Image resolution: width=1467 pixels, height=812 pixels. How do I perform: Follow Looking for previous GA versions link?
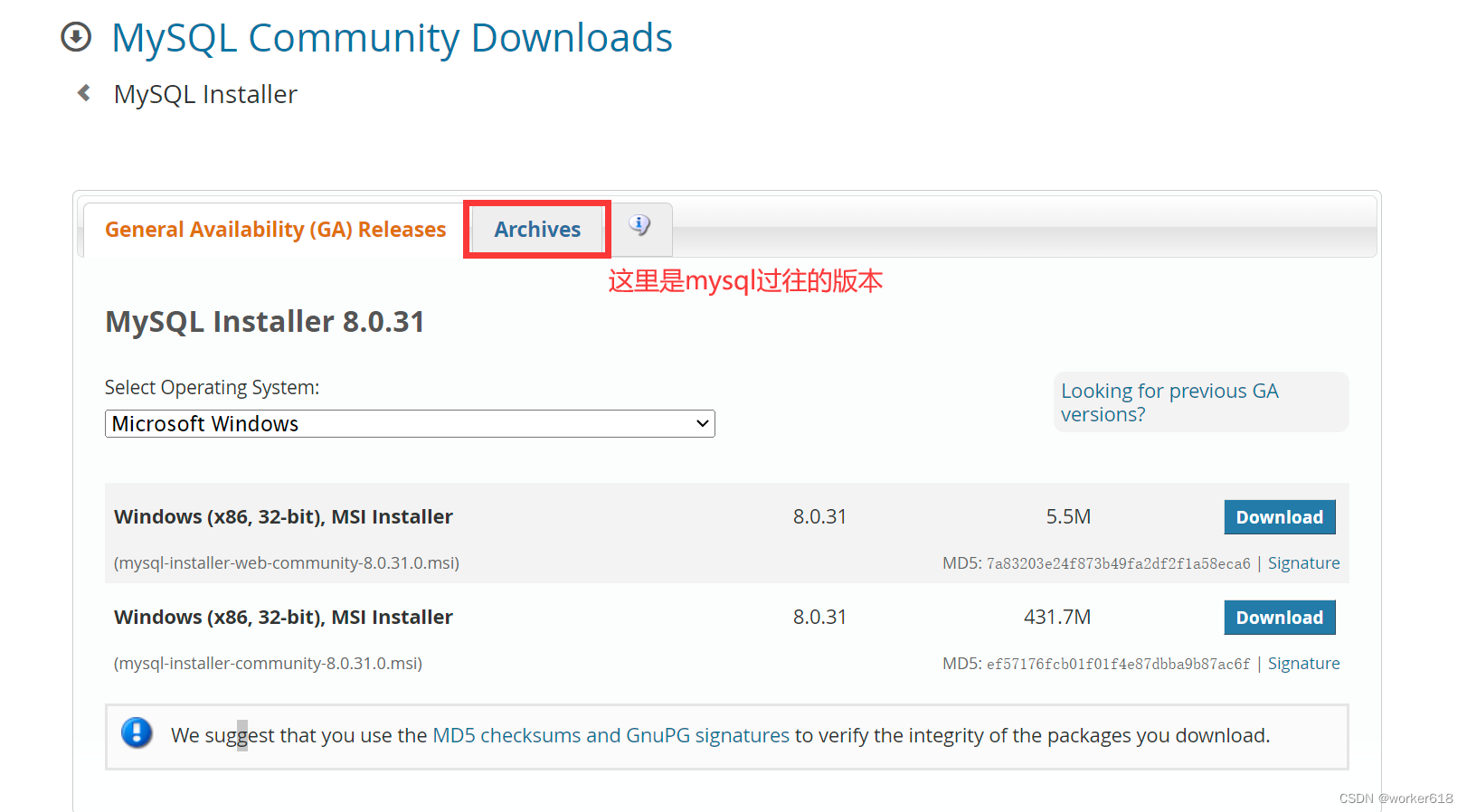pyautogui.click(x=1169, y=402)
